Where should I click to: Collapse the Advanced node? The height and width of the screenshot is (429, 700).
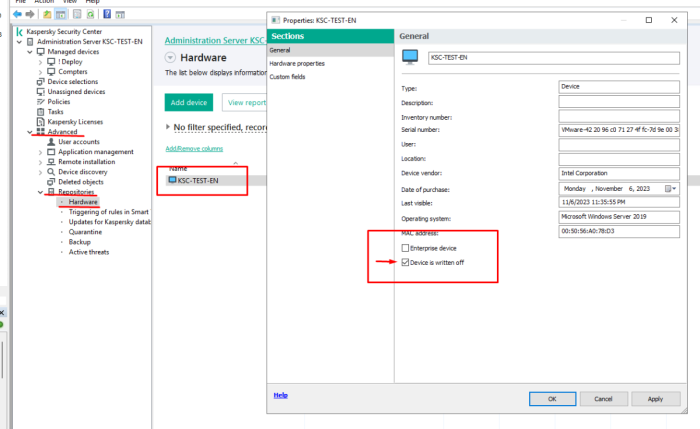click(x=30, y=132)
